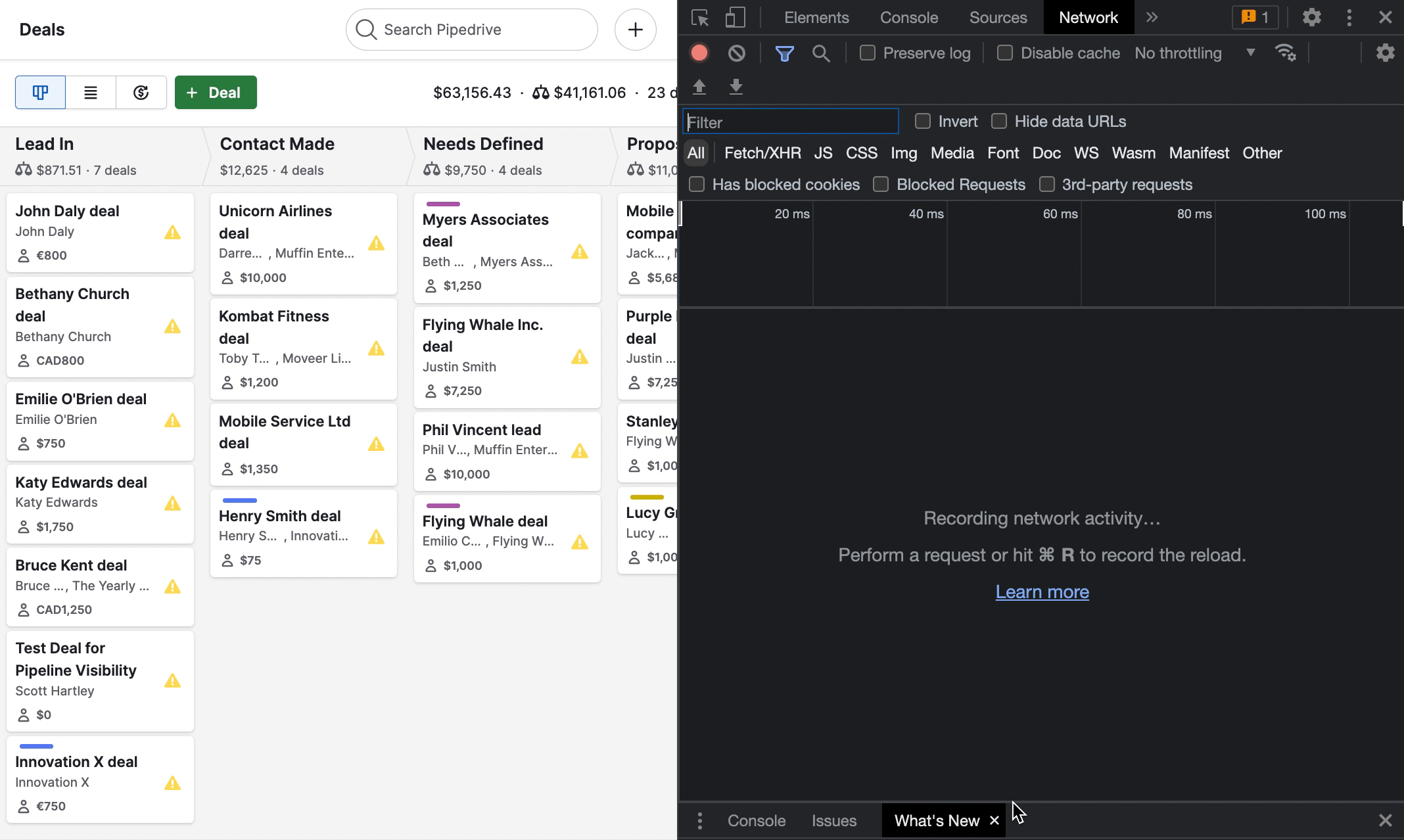Image resolution: width=1404 pixels, height=840 pixels.
Task: Open network conditions wifi icon
Action: 1286,53
